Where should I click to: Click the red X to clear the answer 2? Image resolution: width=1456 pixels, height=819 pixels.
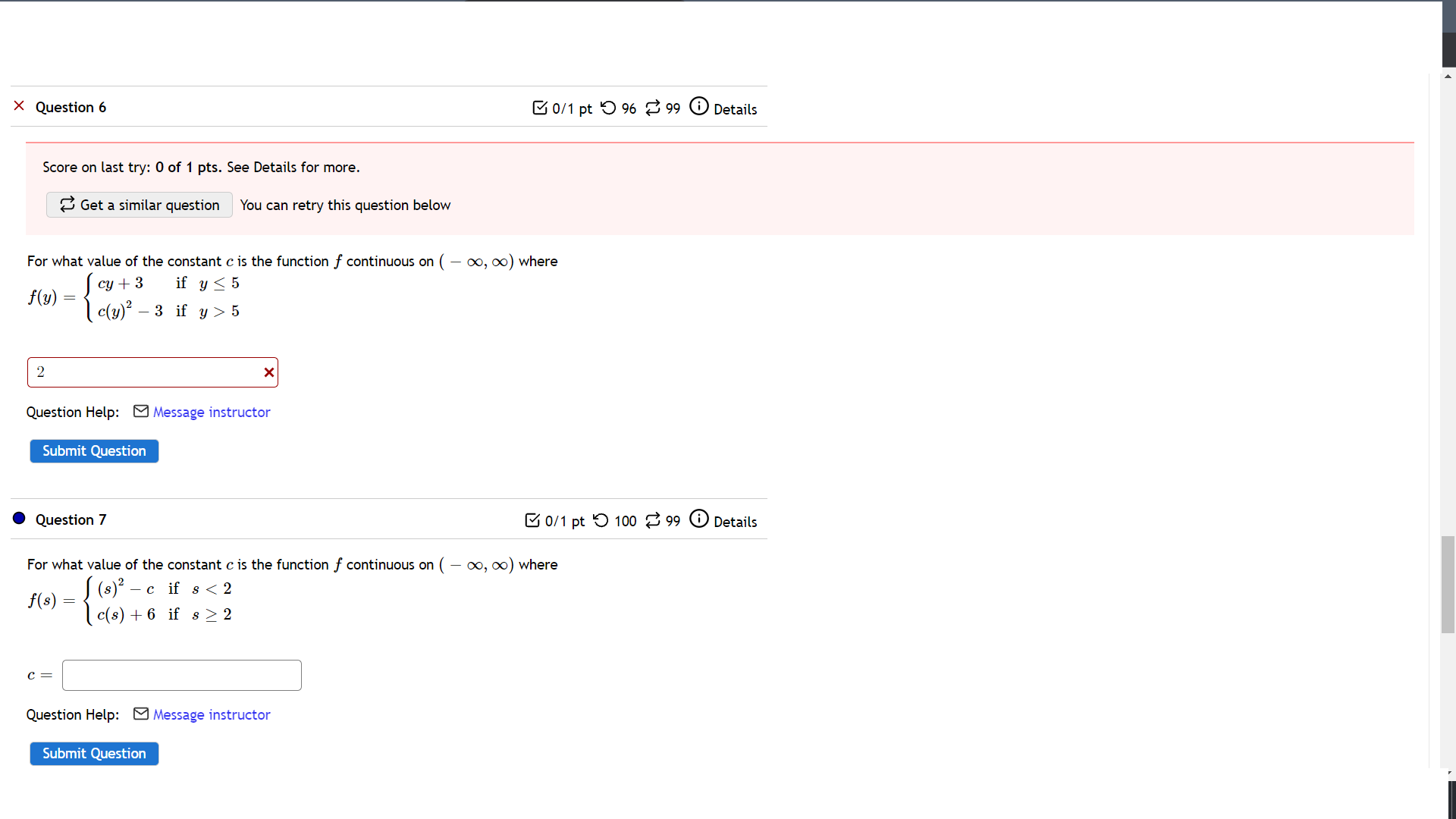(269, 372)
